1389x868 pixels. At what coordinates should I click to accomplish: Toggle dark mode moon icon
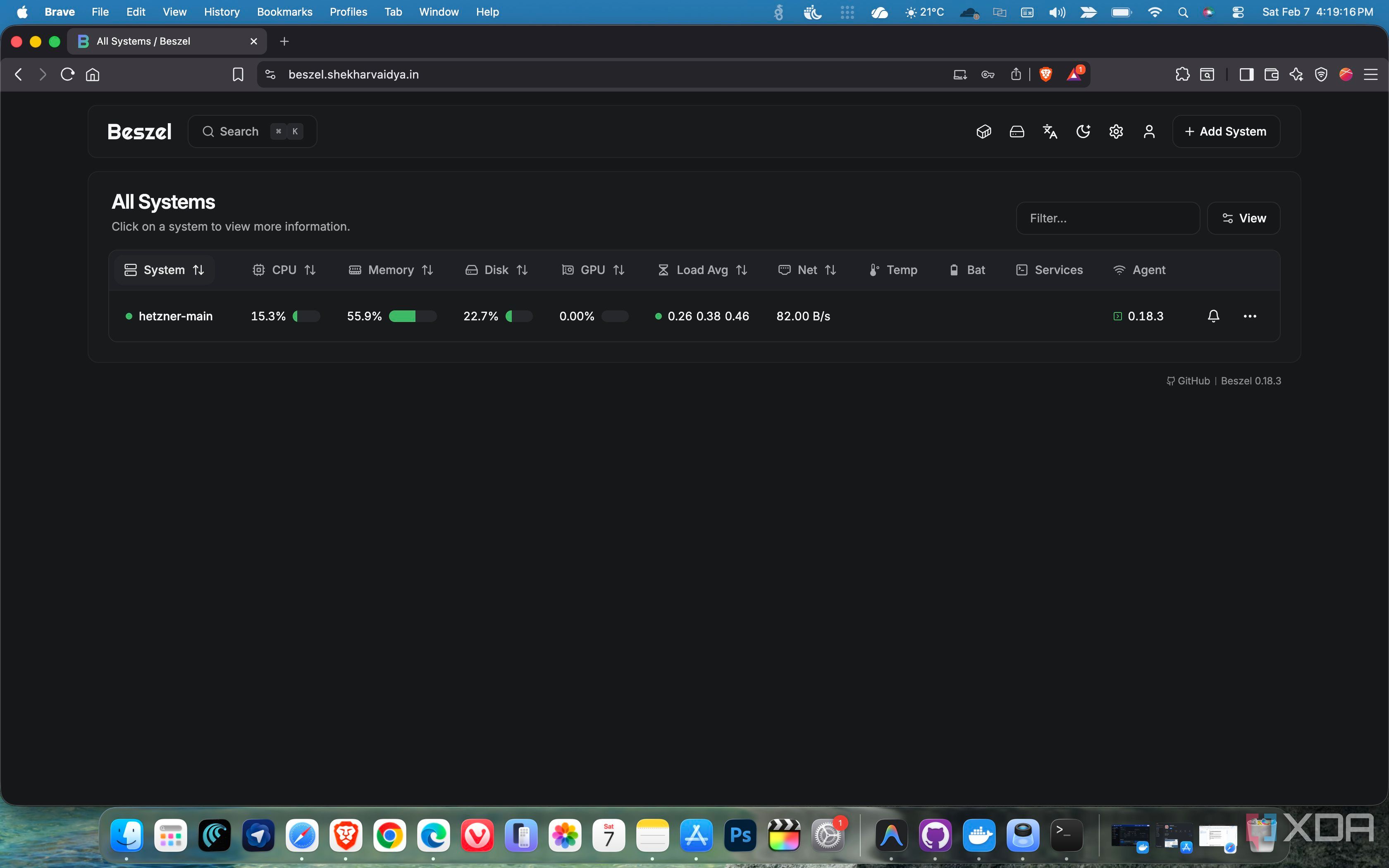1083,131
